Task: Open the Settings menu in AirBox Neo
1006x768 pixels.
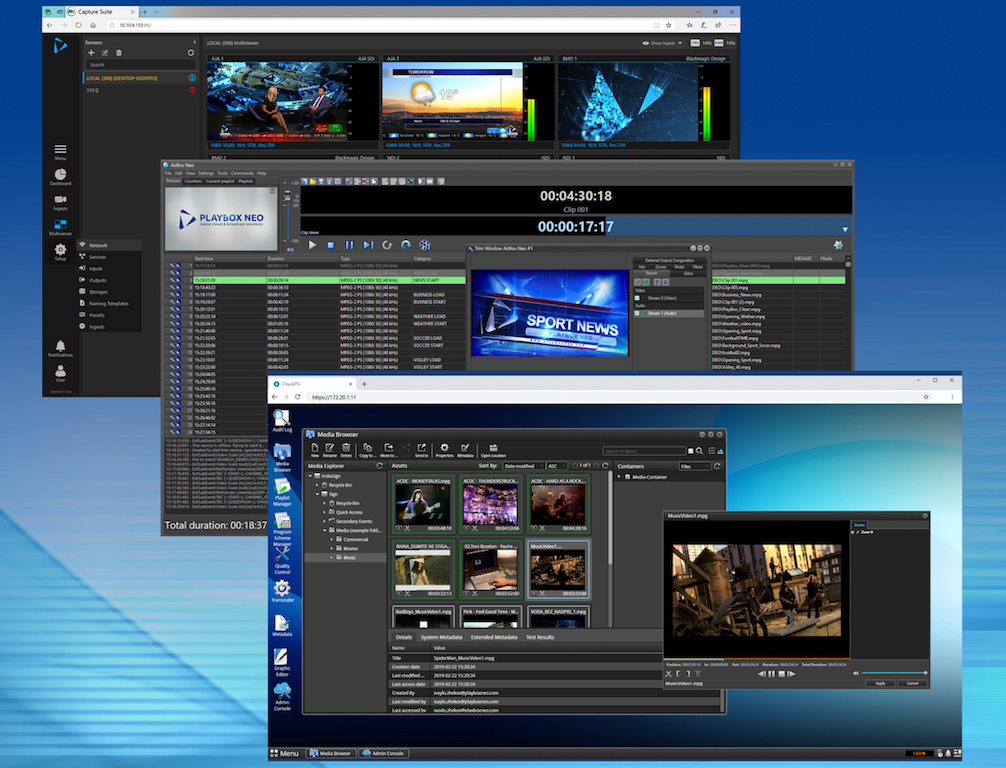Action: (205, 173)
